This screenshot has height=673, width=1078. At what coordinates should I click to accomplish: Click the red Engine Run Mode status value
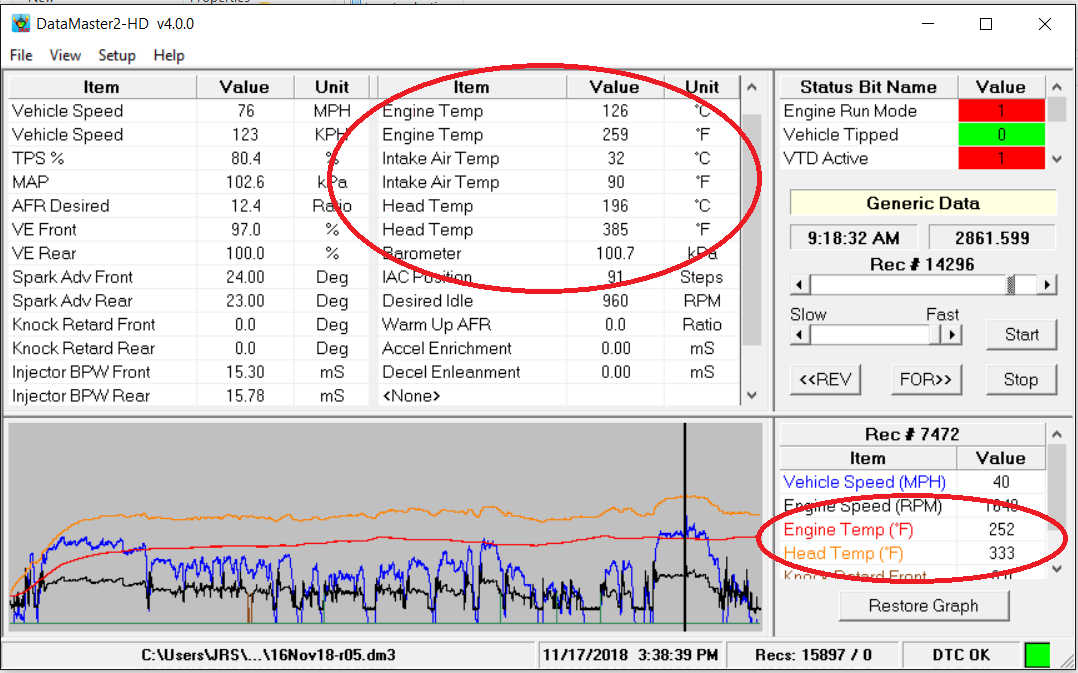click(1000, 111)
